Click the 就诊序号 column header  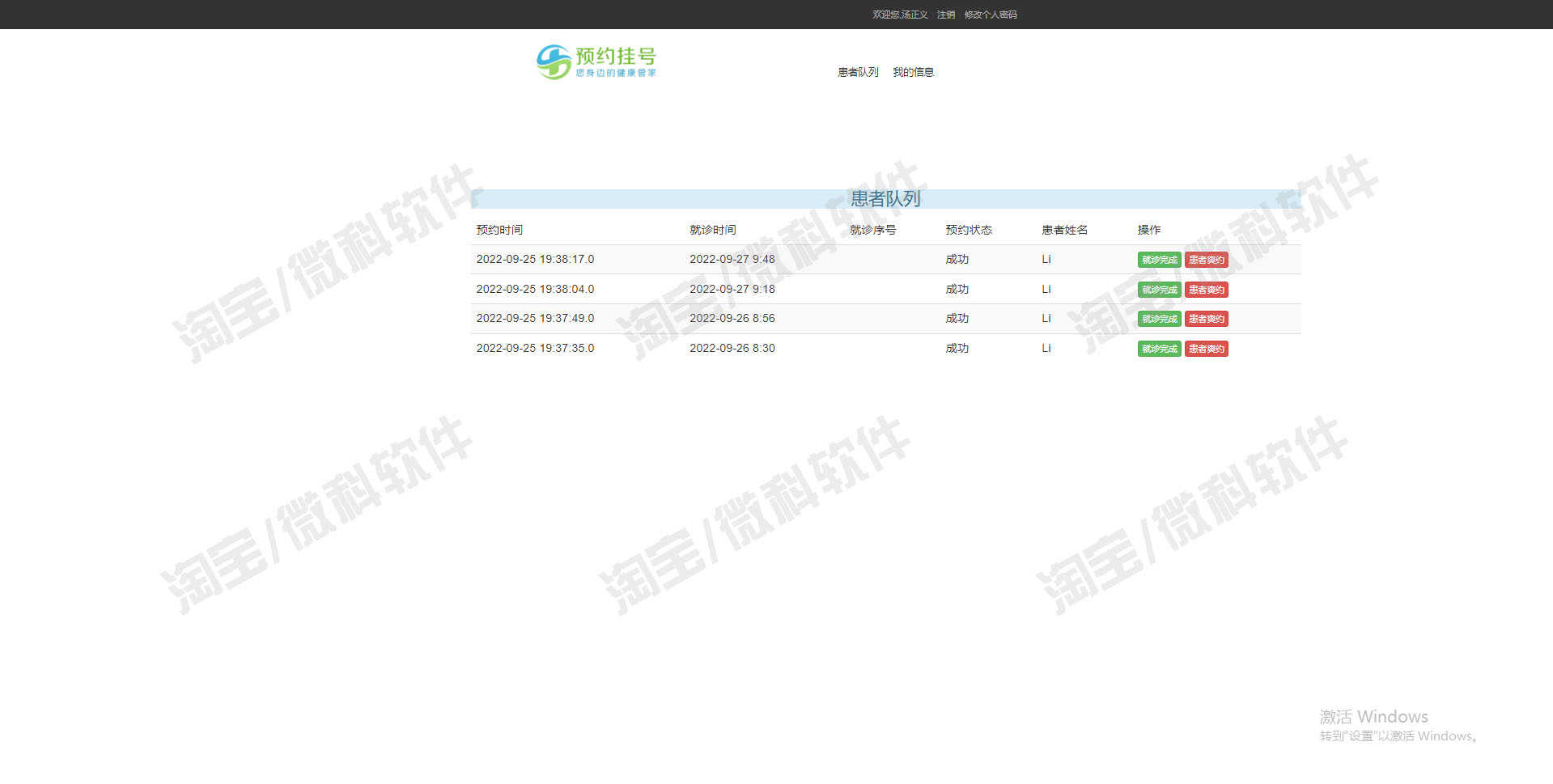tap(872, 230)
